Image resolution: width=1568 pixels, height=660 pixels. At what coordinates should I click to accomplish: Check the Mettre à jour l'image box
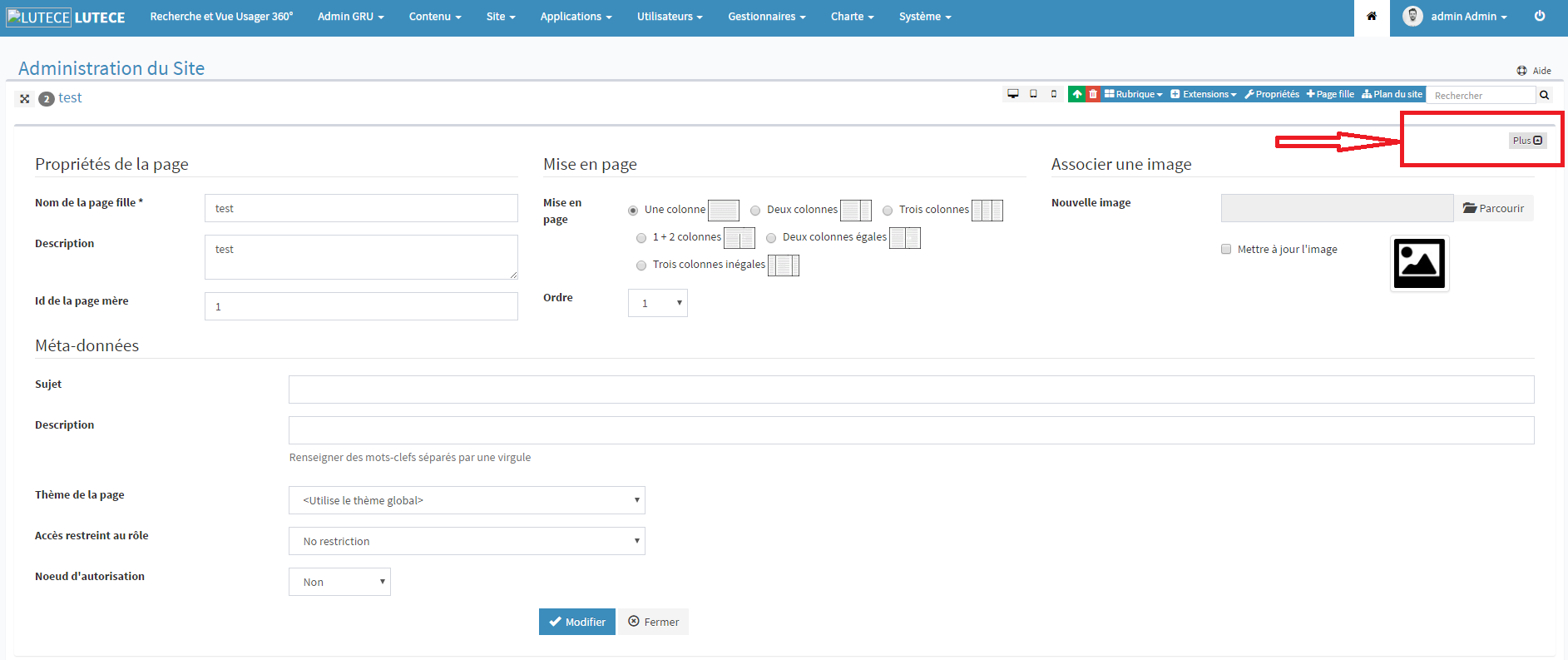click(1226, 249)
